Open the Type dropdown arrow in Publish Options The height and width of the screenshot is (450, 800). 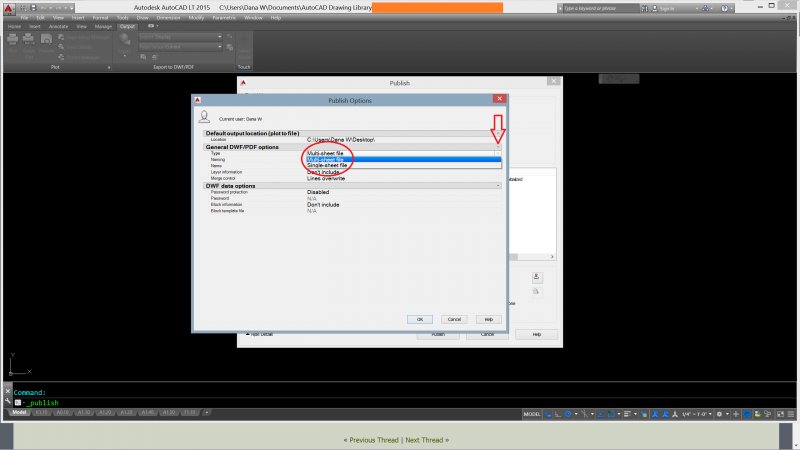(x=497, y=153)
